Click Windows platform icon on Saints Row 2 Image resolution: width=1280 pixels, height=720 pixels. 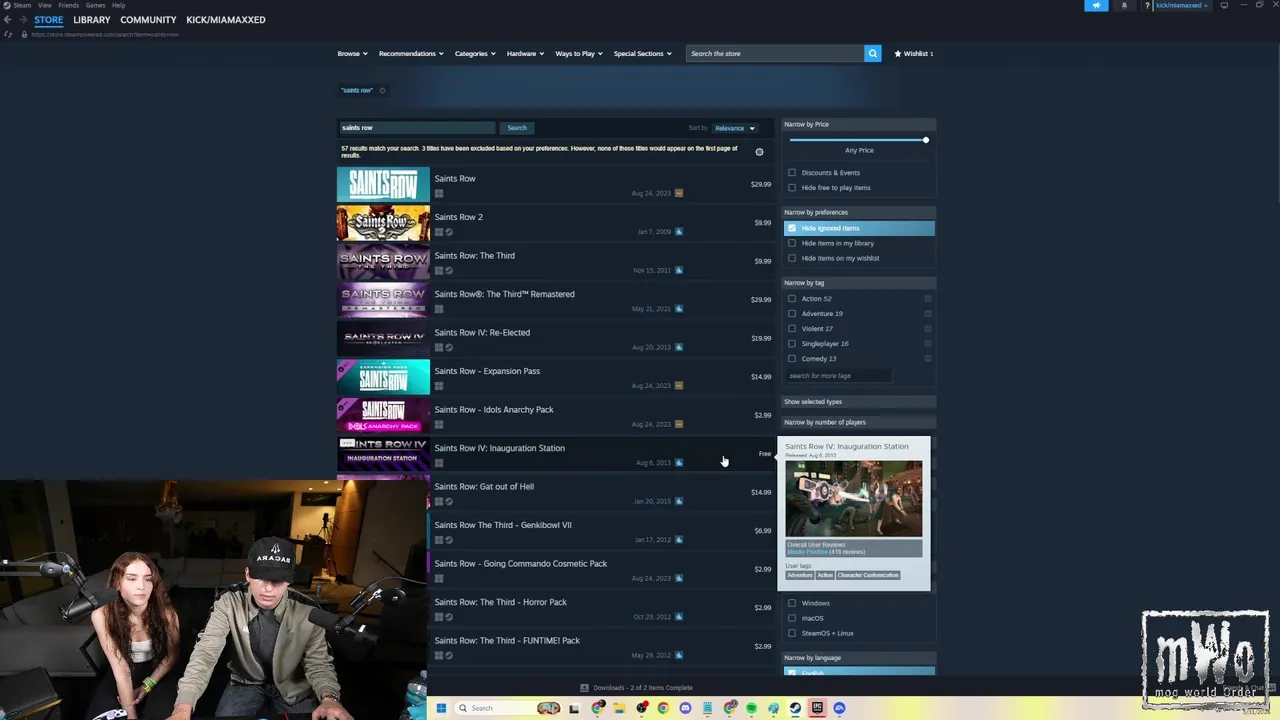tap(438, 232)
